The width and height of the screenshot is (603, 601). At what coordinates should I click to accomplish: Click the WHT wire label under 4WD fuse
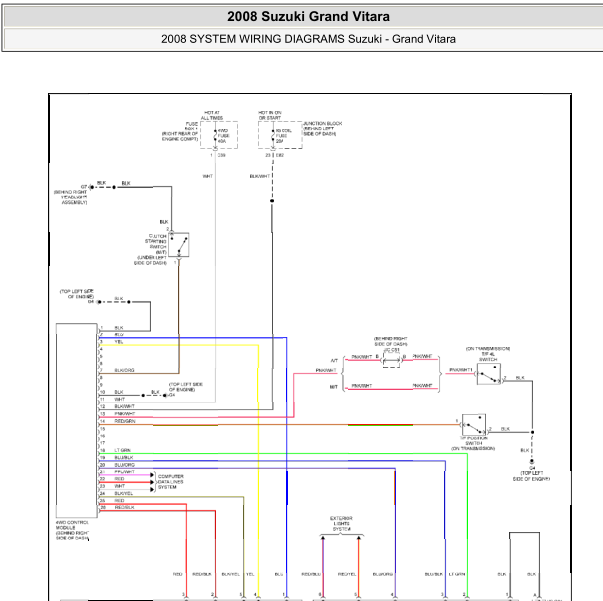tap(208, 176)
